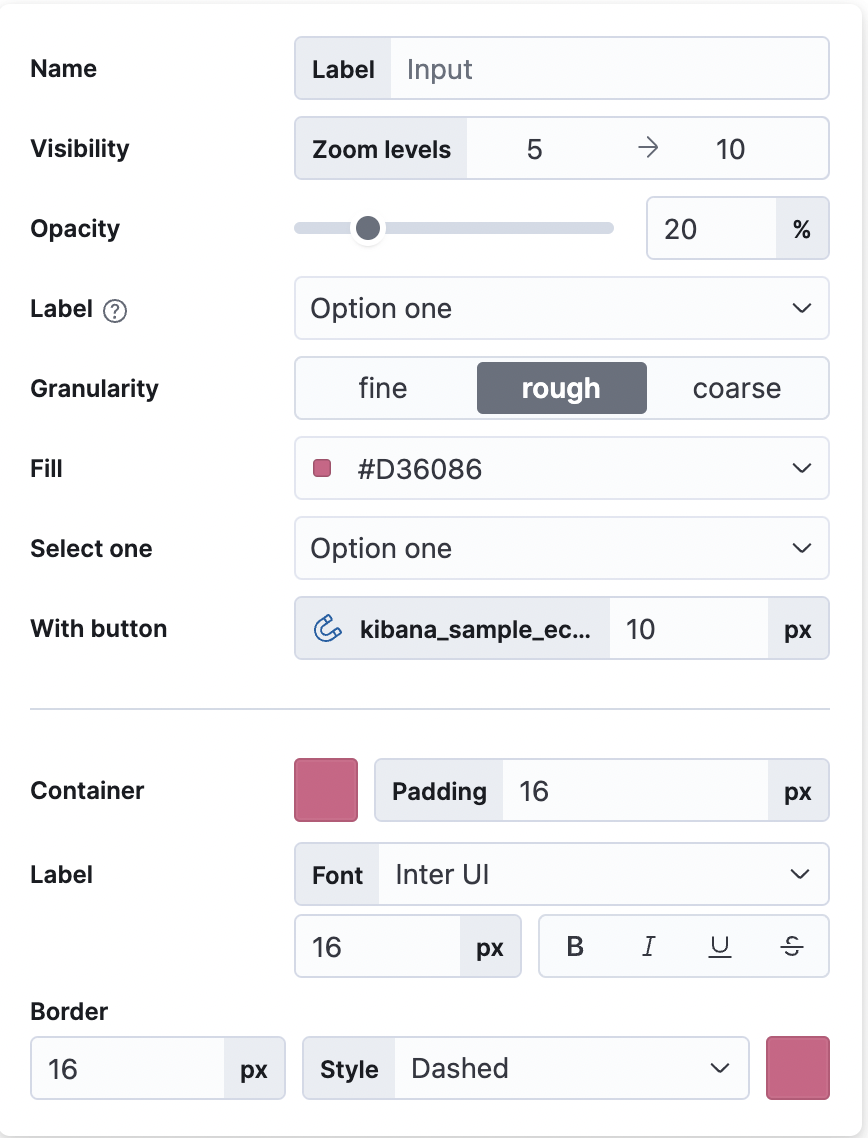Open the Border Style 'Dashed' dropdown
This screenshot has width=868, height=1138.
718,1068
